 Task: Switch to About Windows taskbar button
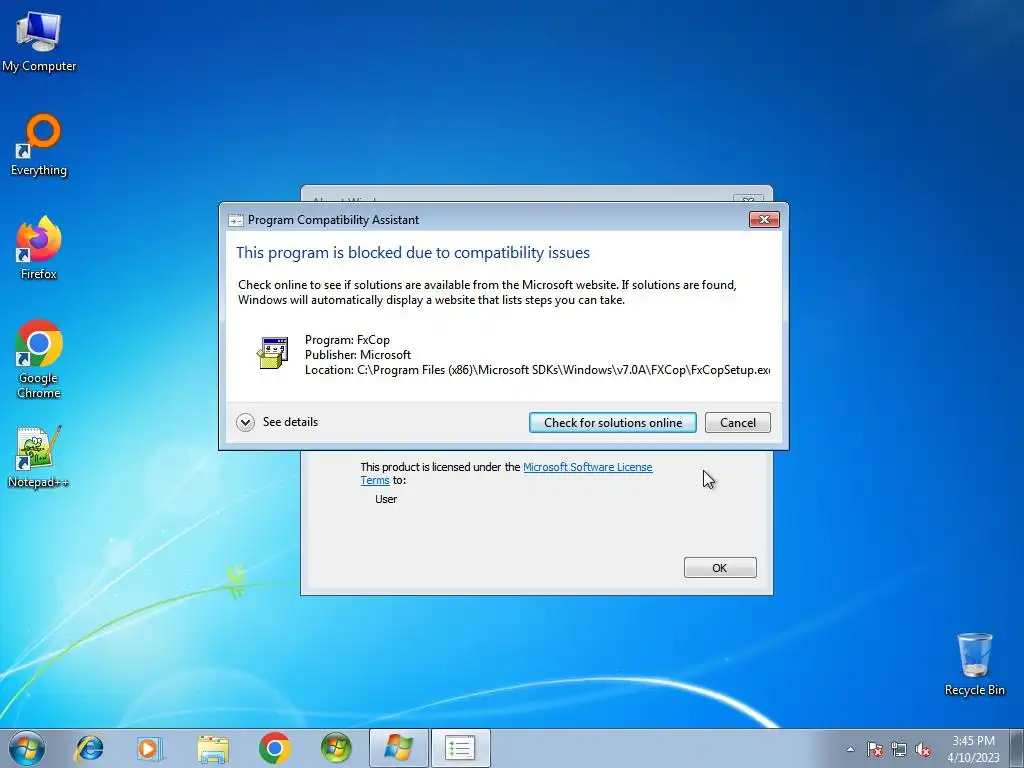point(398,748)
